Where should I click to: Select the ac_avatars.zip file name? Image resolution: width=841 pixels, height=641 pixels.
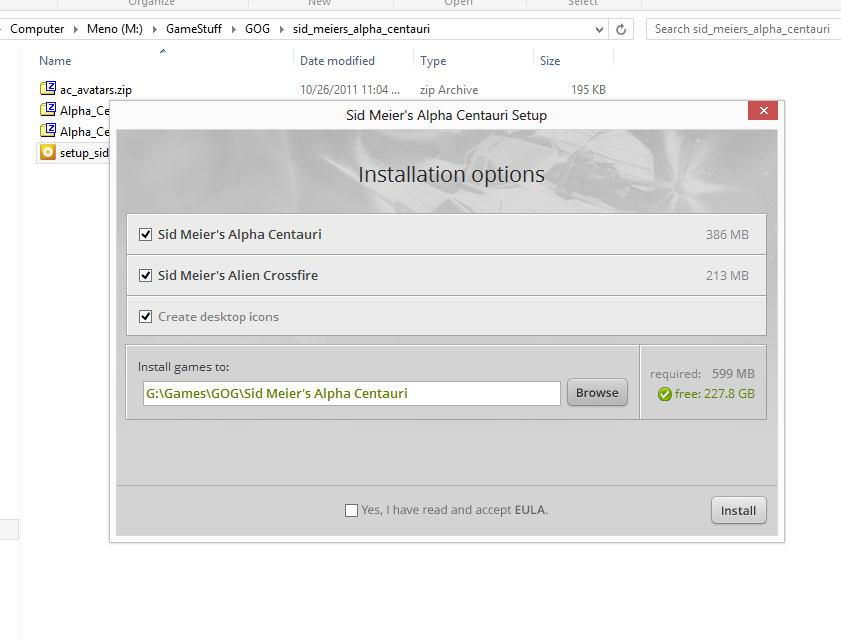pyautogui.click(x=95, y=90)
